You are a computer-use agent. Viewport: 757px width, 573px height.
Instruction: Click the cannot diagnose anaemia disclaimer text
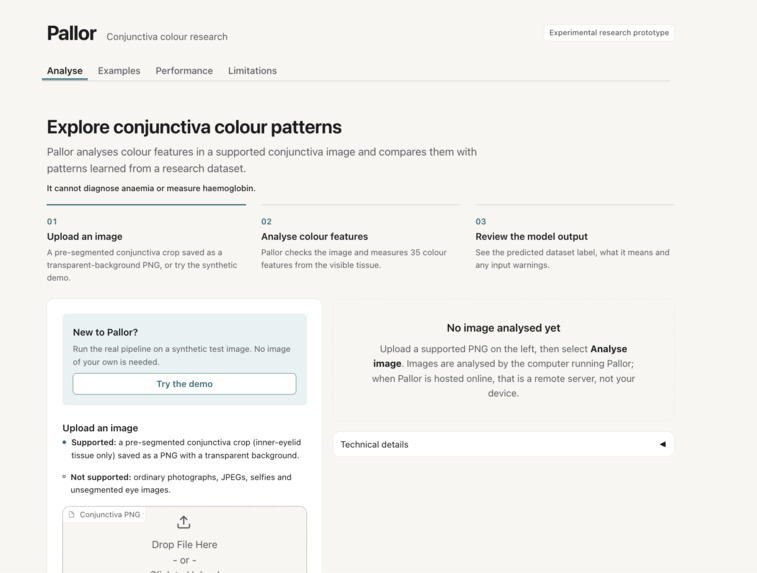coord(151,188)
